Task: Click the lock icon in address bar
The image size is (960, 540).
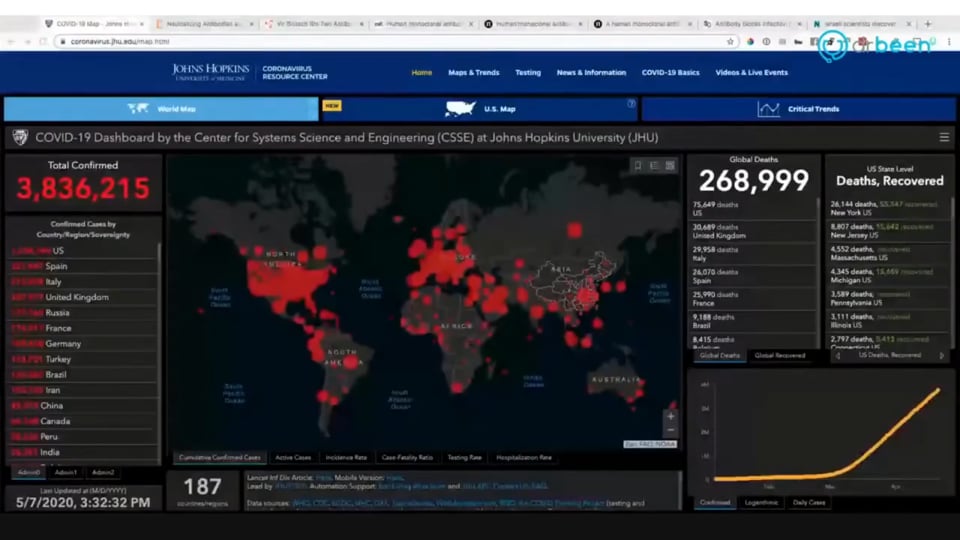Action: coord(62,42)
